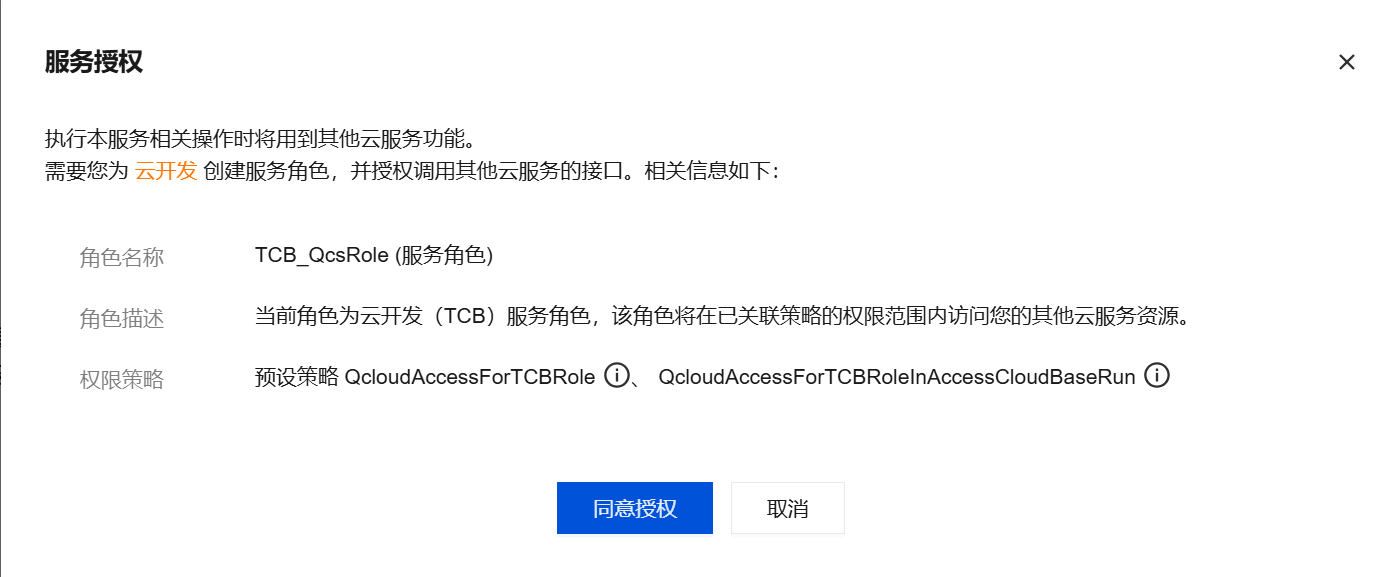Click the TCB_QcsRole role name text

tap(322, 255)
